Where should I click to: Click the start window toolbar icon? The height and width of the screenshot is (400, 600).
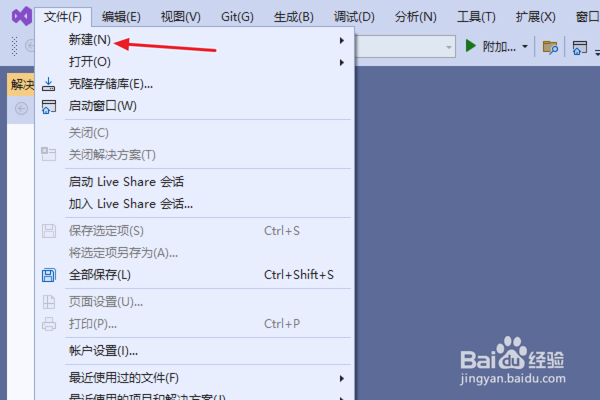coord(580,48)
